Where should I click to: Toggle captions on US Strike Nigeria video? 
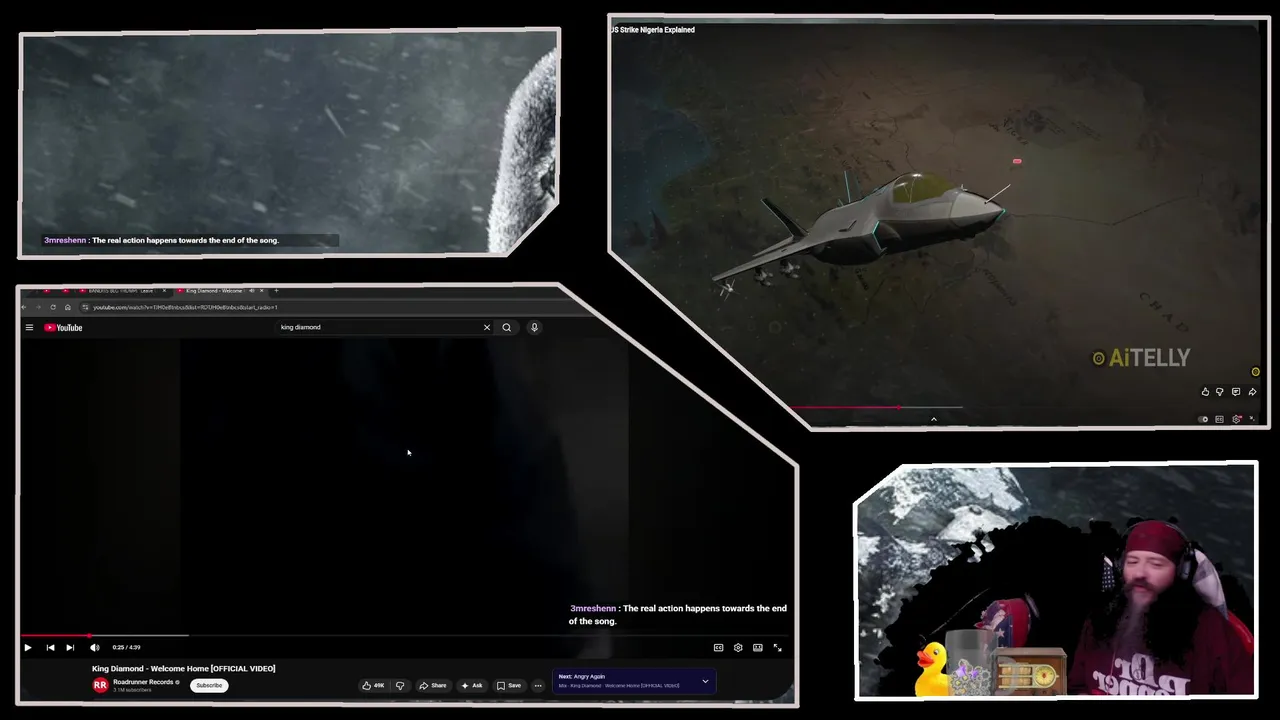point(1219,419)
